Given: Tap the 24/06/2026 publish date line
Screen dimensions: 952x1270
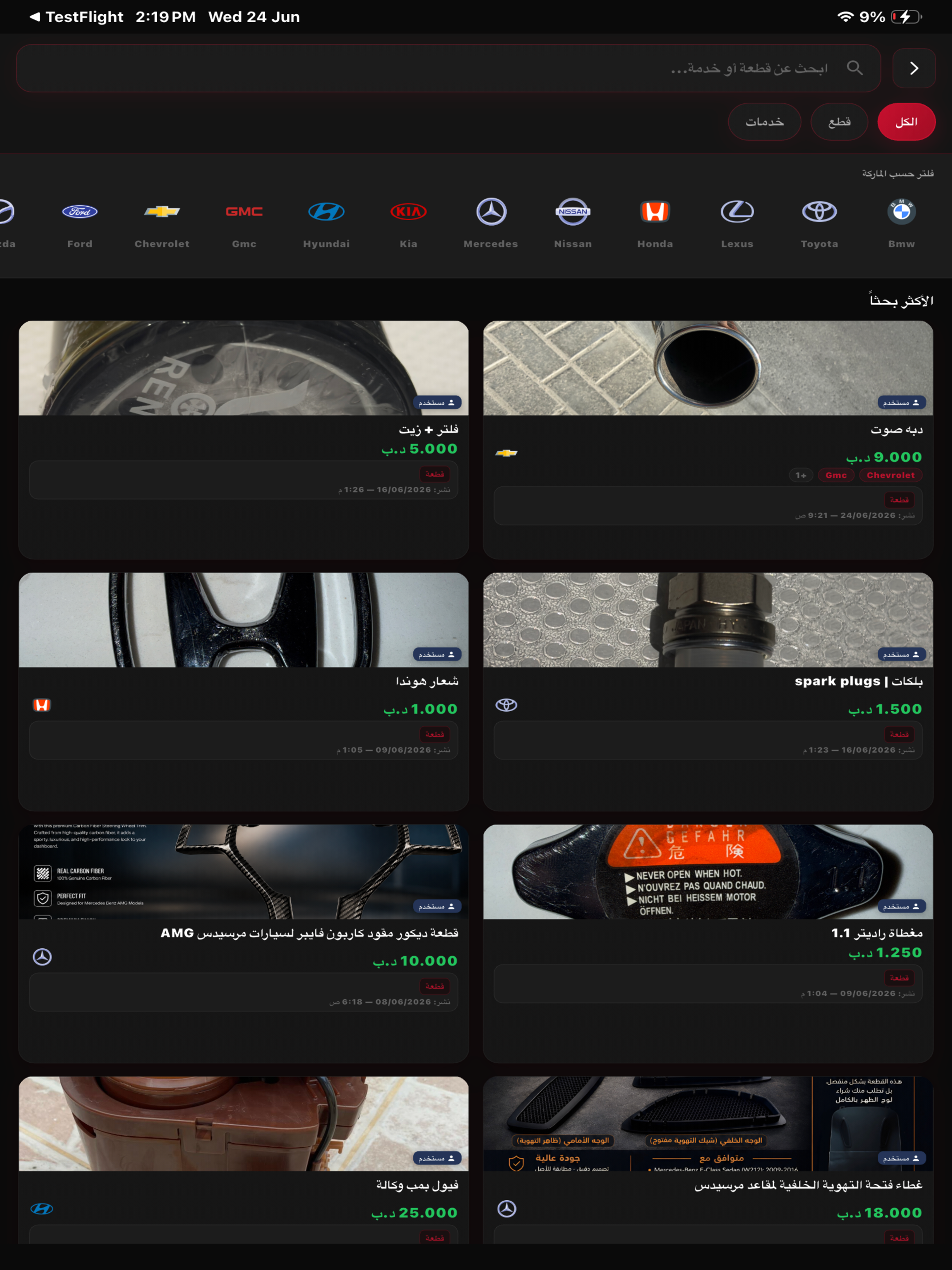Looking at the screenshot, I should [854, 515].
